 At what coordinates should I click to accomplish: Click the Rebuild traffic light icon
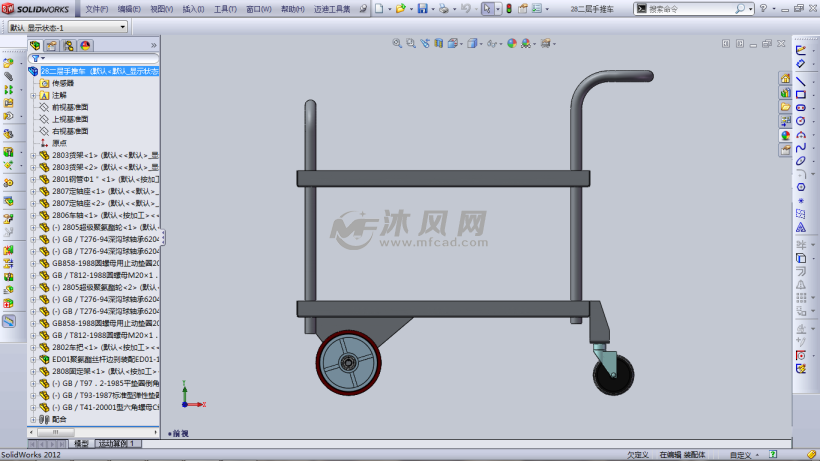pos(508,8)
